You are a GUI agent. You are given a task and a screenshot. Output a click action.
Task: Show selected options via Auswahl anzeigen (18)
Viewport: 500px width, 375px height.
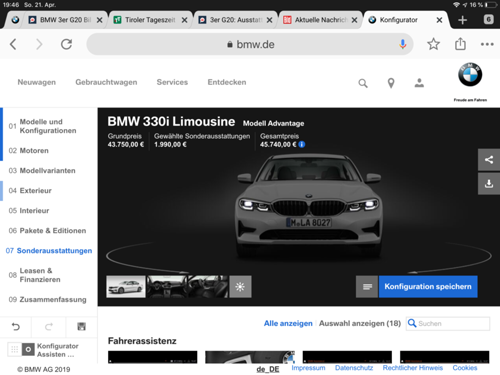[360, 323]
